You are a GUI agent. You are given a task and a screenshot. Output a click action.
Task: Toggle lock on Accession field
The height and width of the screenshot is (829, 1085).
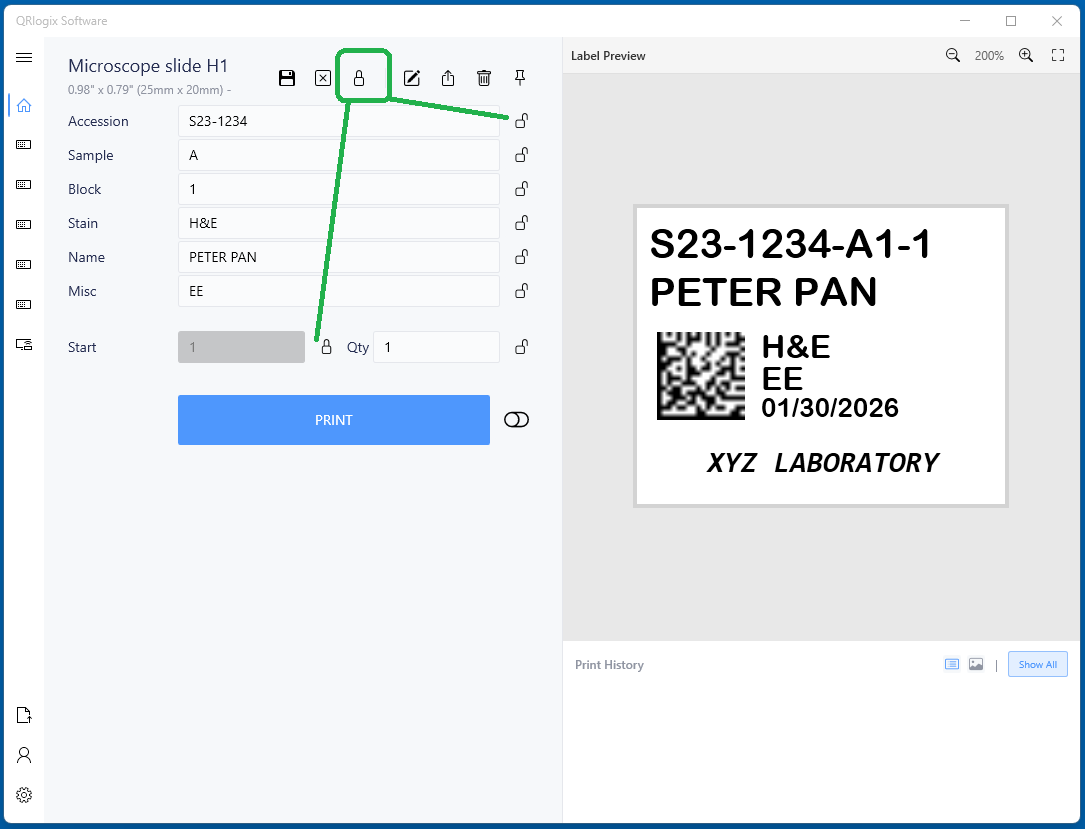(521, 121)
